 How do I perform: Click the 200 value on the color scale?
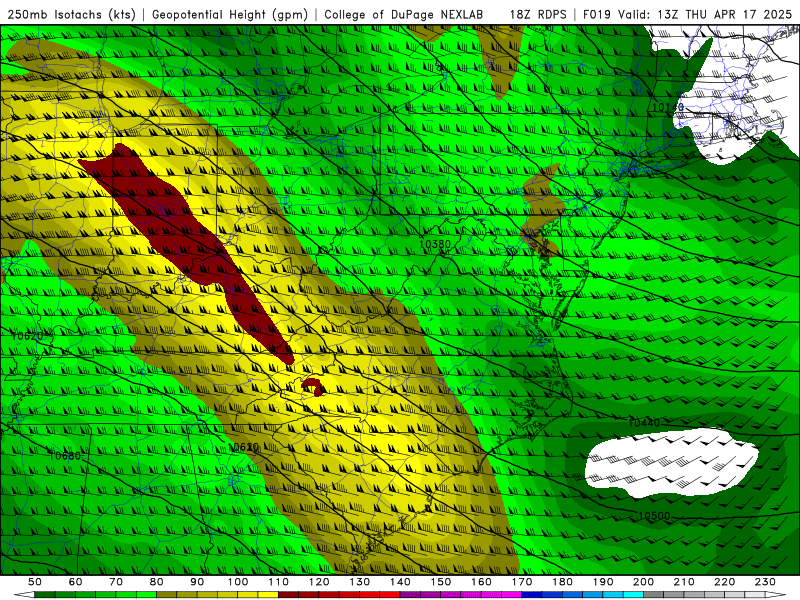click(643, 582)
